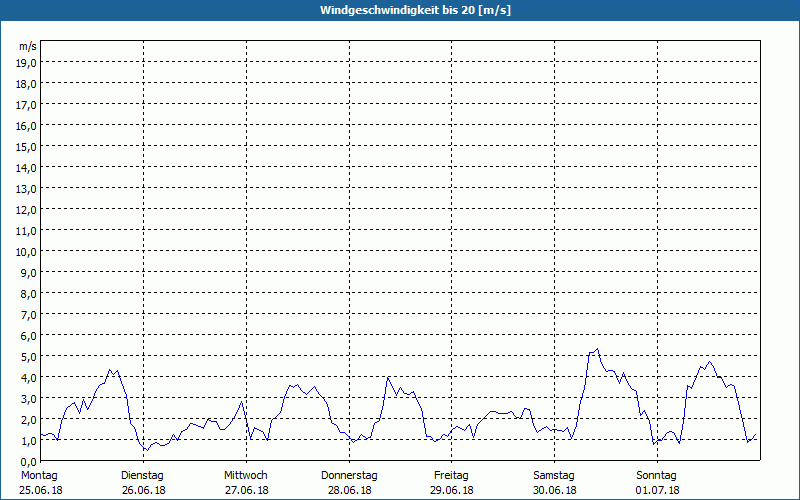Click the chart title 'Windgeschwindigkeit bis 20 [m/s]'
This screenshot has width=800, height=500.
click(415, 10)
